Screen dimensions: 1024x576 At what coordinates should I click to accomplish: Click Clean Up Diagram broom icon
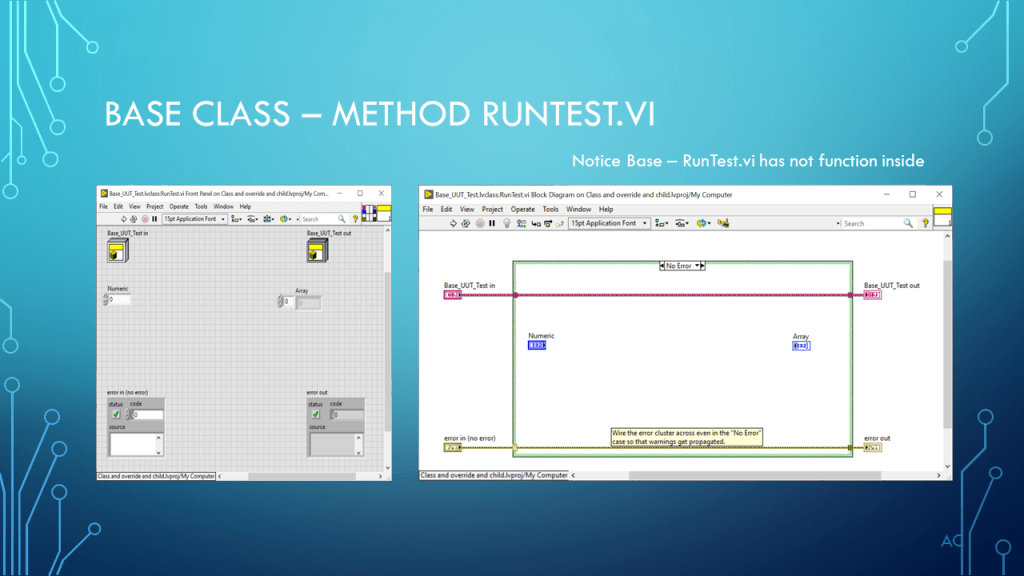pyautogui.click(x=722, y=224)
